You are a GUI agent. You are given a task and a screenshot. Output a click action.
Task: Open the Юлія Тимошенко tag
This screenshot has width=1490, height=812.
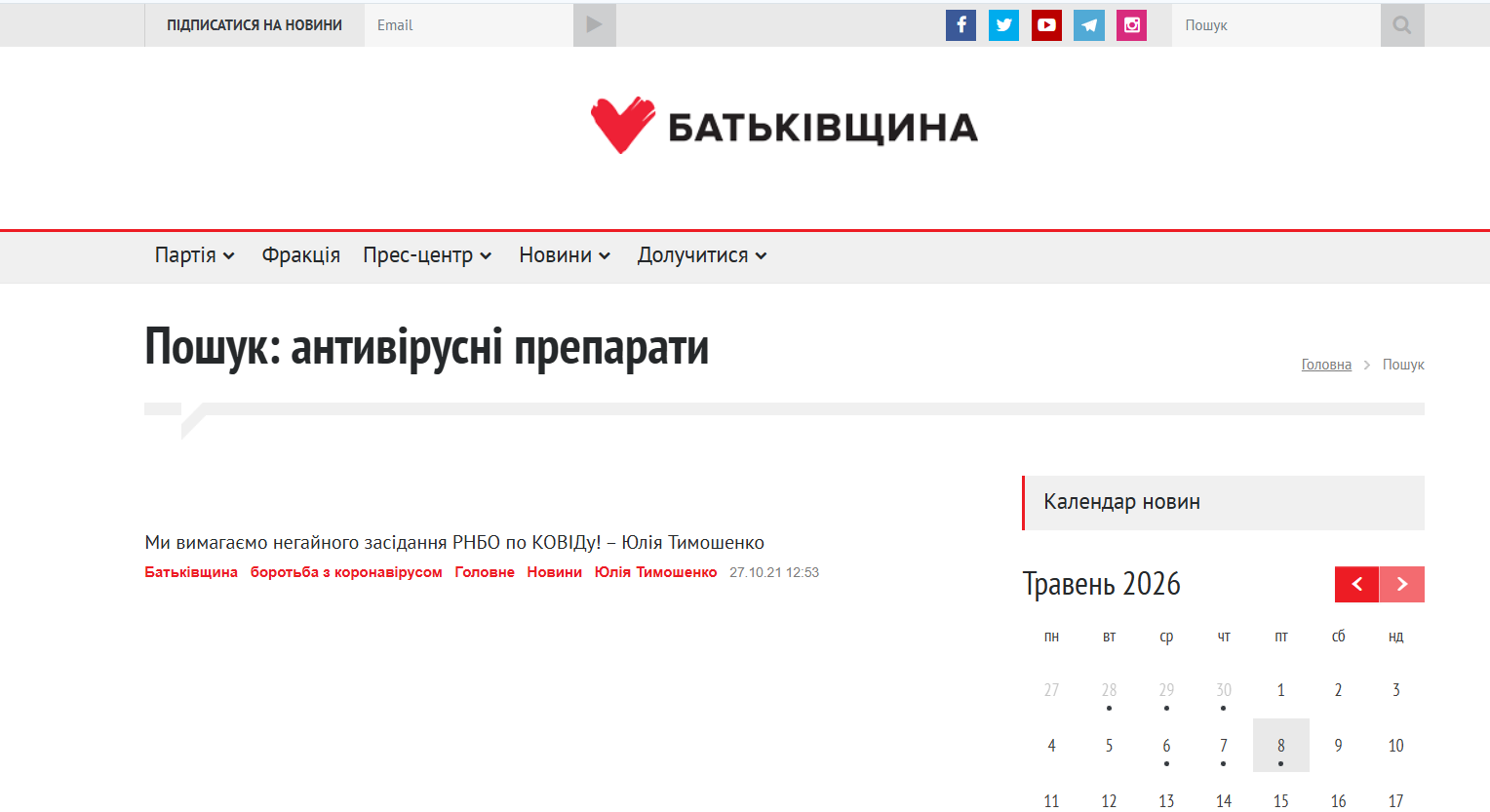[x=655, y=572]
